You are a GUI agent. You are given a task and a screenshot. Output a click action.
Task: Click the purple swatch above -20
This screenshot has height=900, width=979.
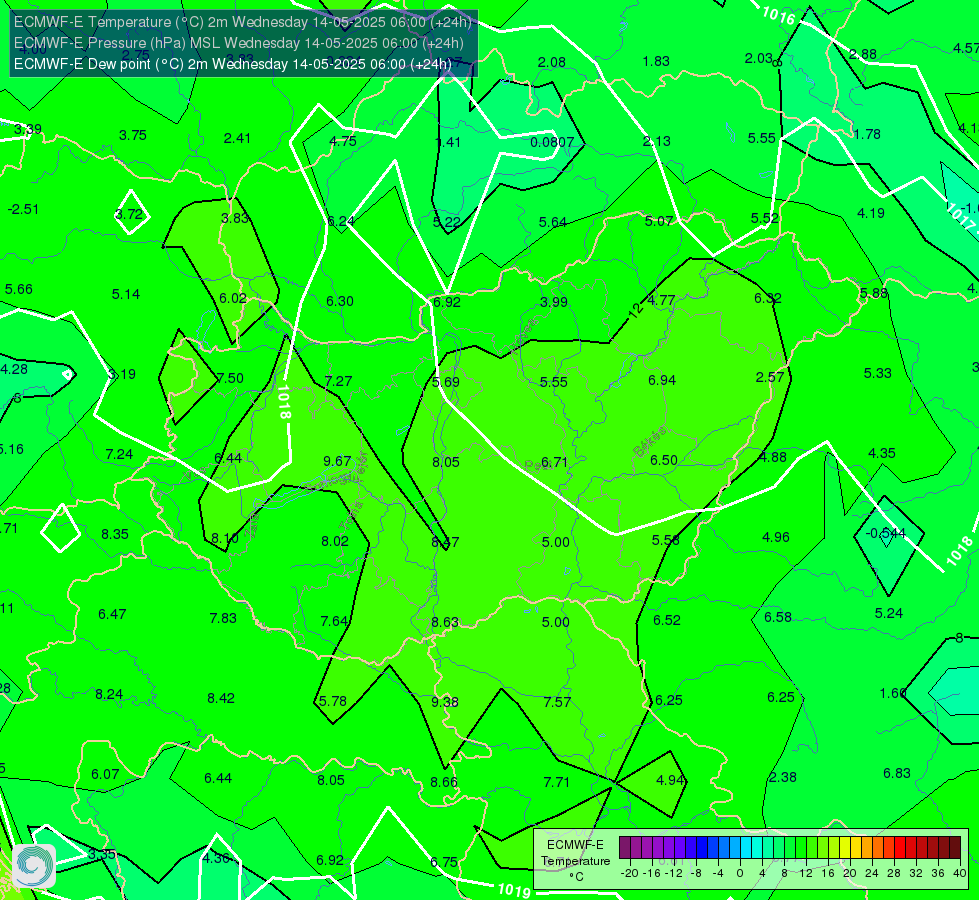tap(625, 848)
